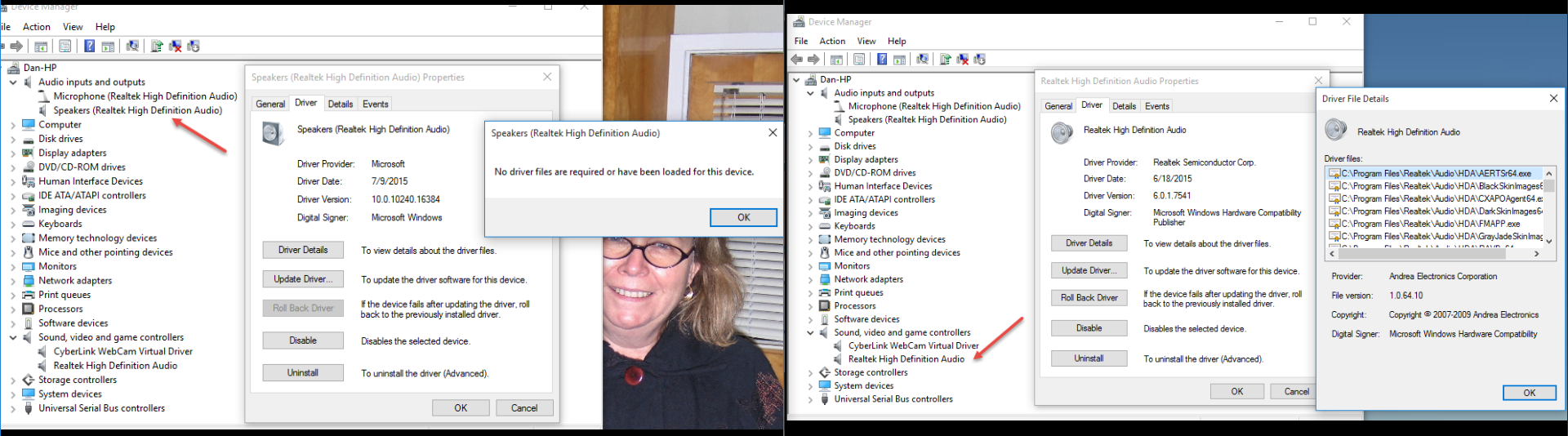The width and height of the screenshot is (1568, 436).
Task: Click horizontal scrollbar right arrow in Driver files list
Action: point(1536,254)
